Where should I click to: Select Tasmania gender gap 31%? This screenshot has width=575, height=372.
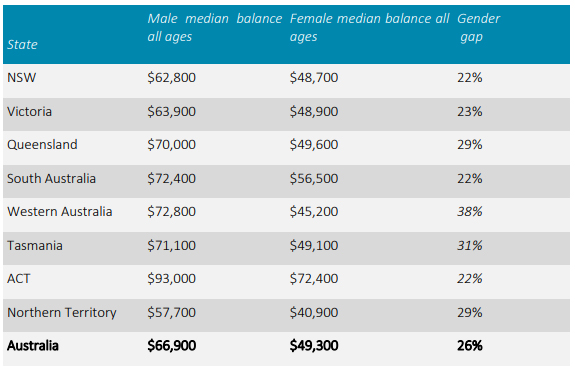469,245
